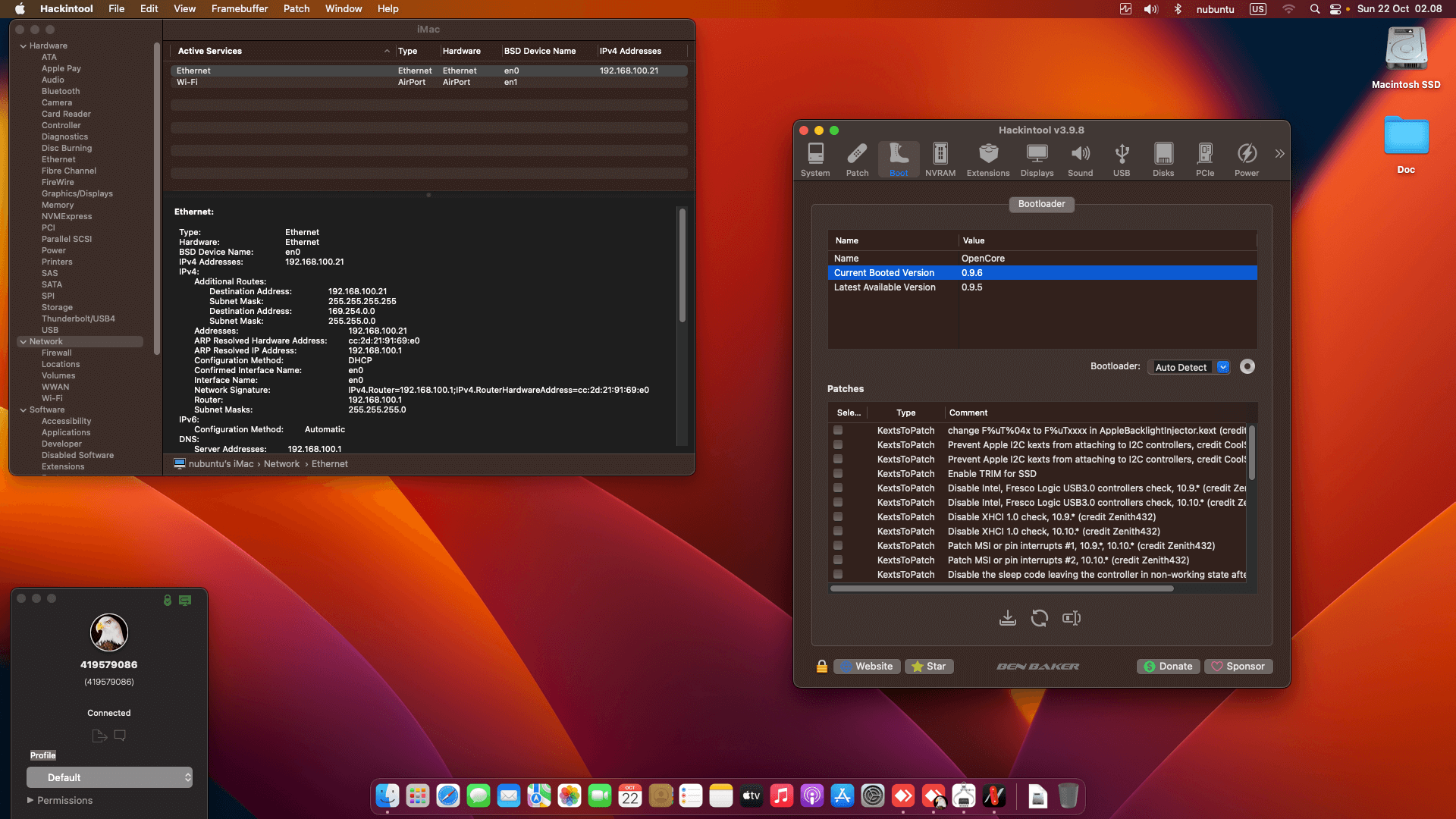This screenshot has height=819, width=1456.
Task: Click the rename icon below patches list
Action: (1072, 618)
